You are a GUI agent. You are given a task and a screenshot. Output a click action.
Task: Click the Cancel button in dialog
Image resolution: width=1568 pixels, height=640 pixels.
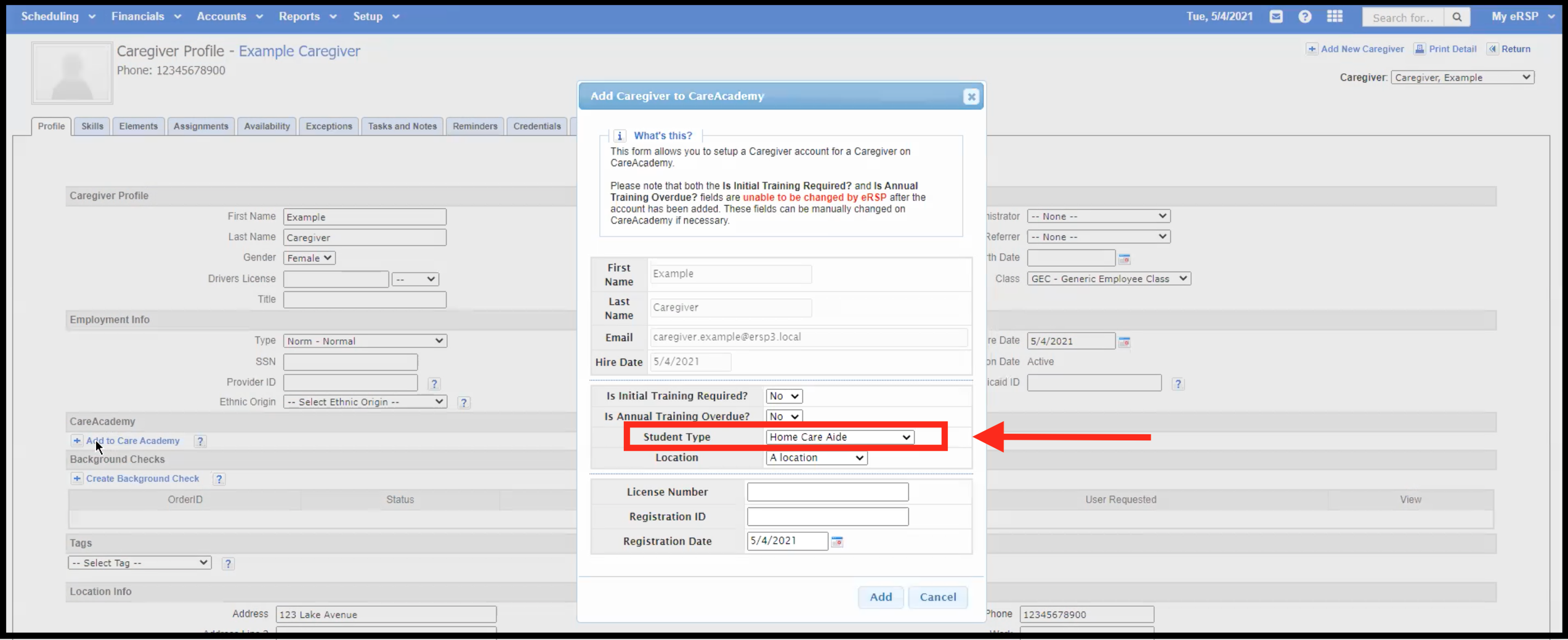[x=938, y=597]
